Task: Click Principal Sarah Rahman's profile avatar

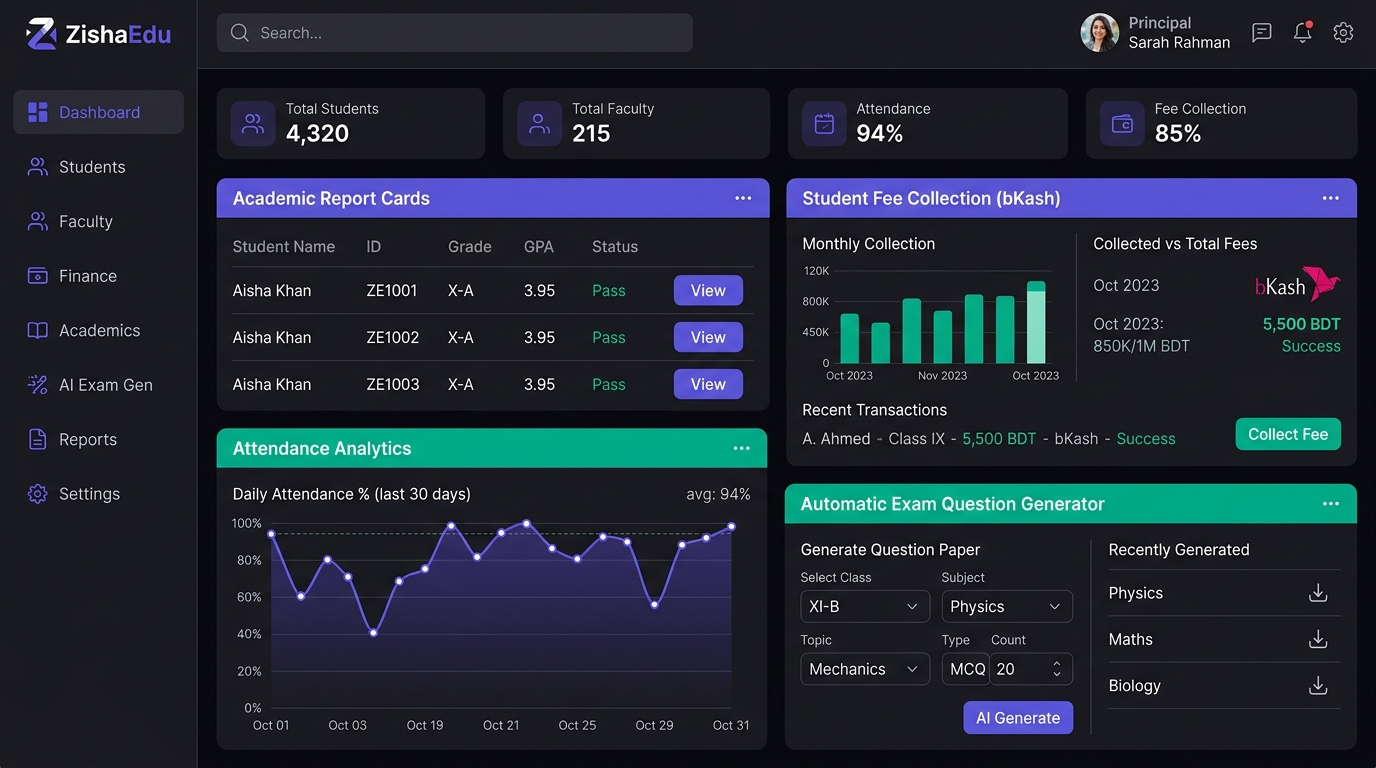Action: [x=1099, y=33]
